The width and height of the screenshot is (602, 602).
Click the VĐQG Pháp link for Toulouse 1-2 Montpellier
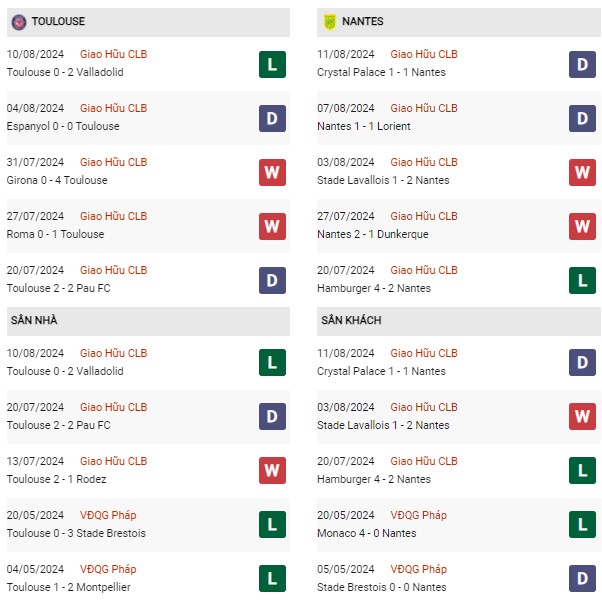pos(108,569)
